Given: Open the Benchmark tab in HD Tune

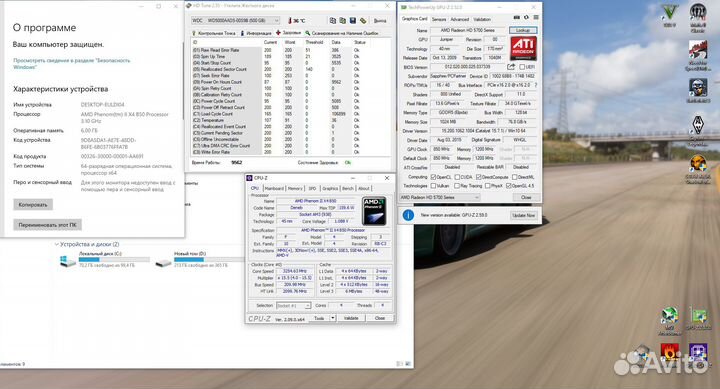Looking at the screenshot, I should pos(214,33).
